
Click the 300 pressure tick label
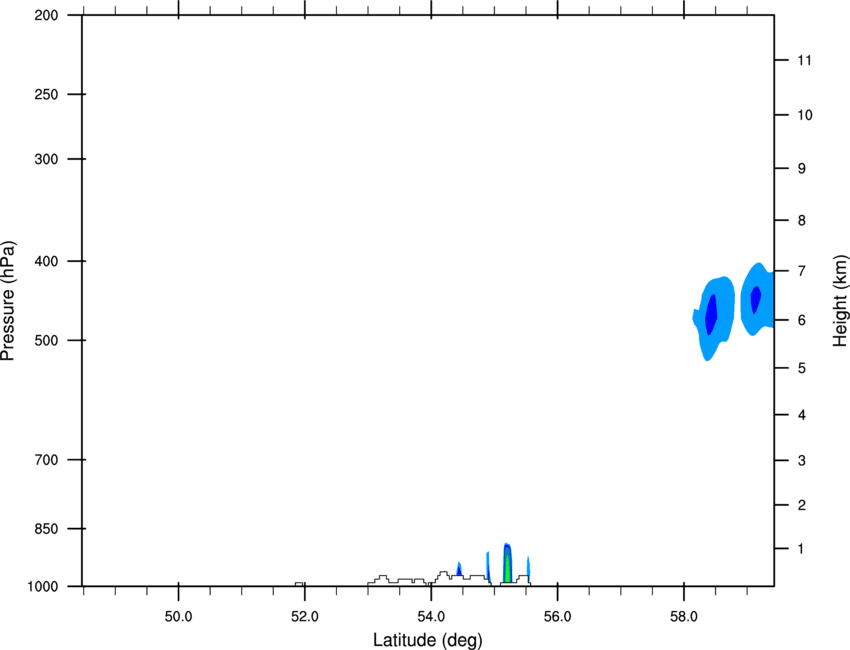click(x=46, y=159)
